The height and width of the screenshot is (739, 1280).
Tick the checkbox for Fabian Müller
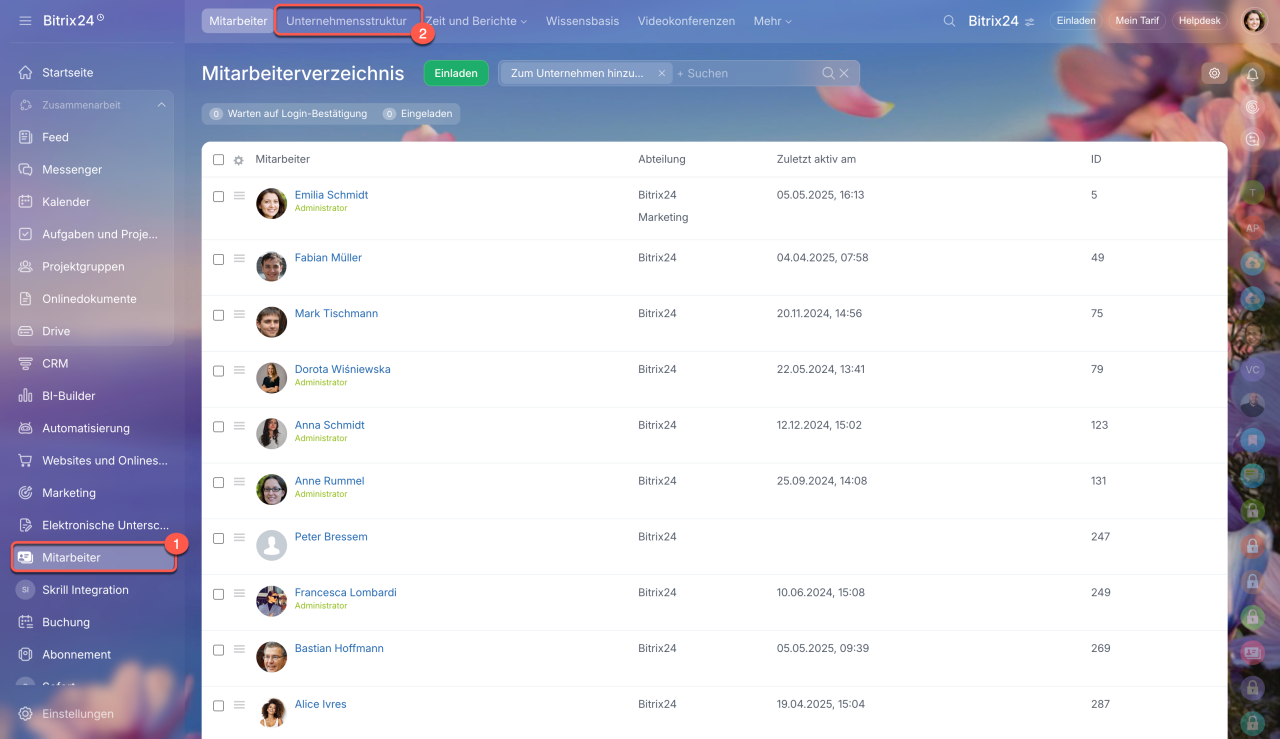pos(218,260)
